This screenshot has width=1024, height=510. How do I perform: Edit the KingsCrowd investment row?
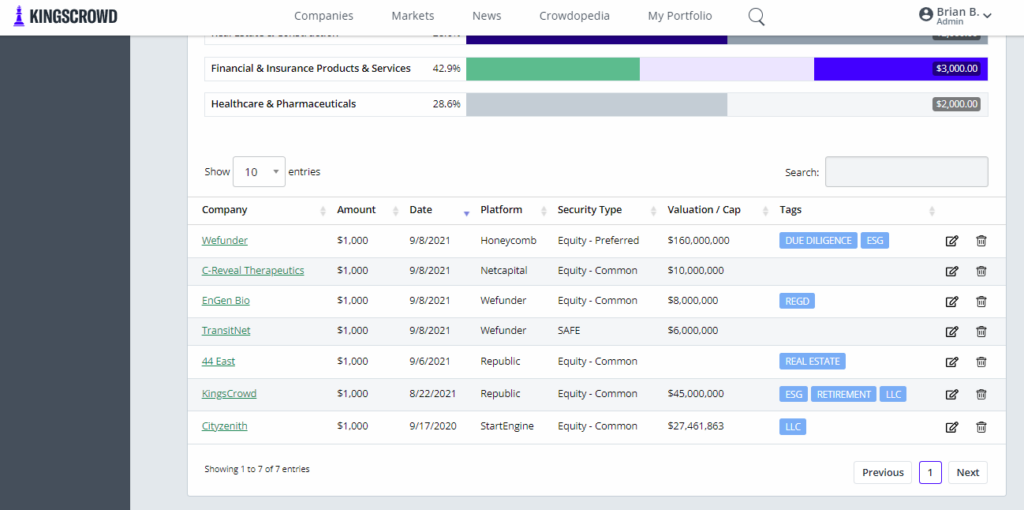pyautogui.click(x=952, y=394)
